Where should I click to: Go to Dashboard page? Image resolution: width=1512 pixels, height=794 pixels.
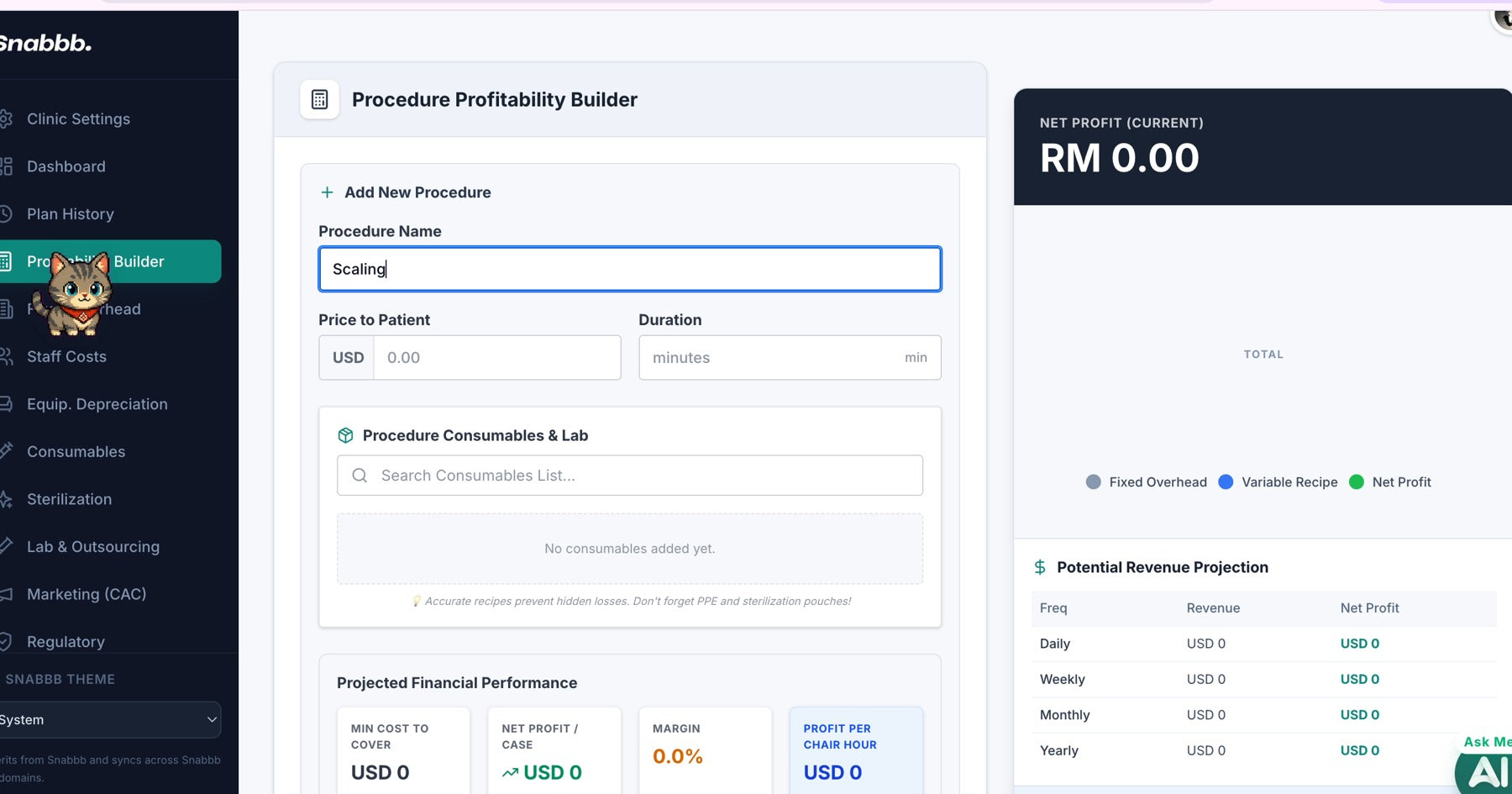(x=66, y=166)
